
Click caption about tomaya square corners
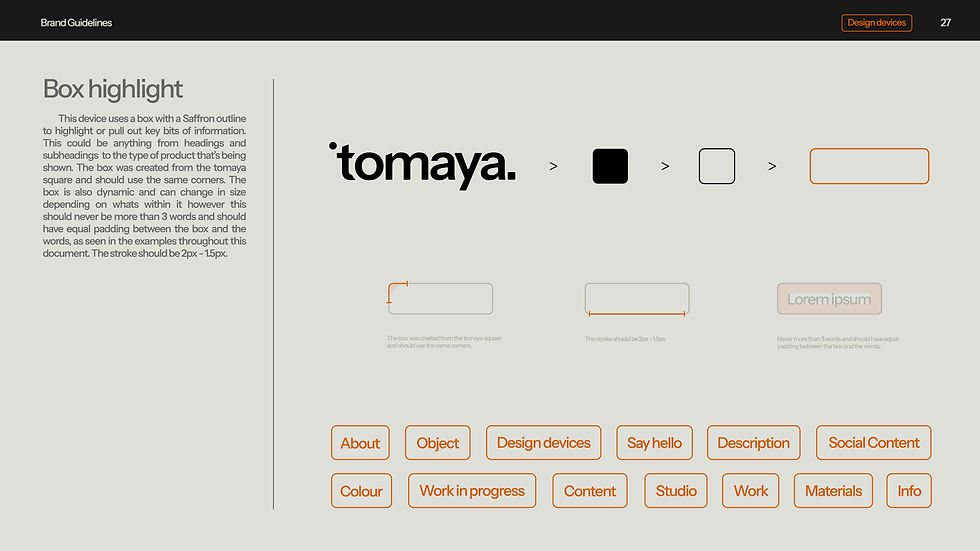(x=444, y=342)
